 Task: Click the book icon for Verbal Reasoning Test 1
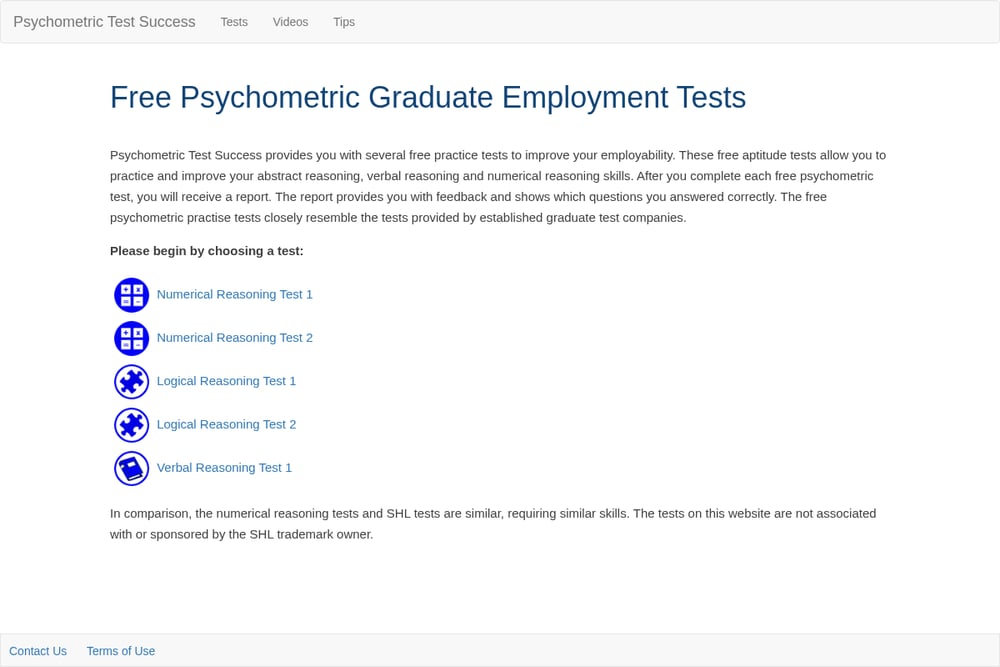pos(131,468)
